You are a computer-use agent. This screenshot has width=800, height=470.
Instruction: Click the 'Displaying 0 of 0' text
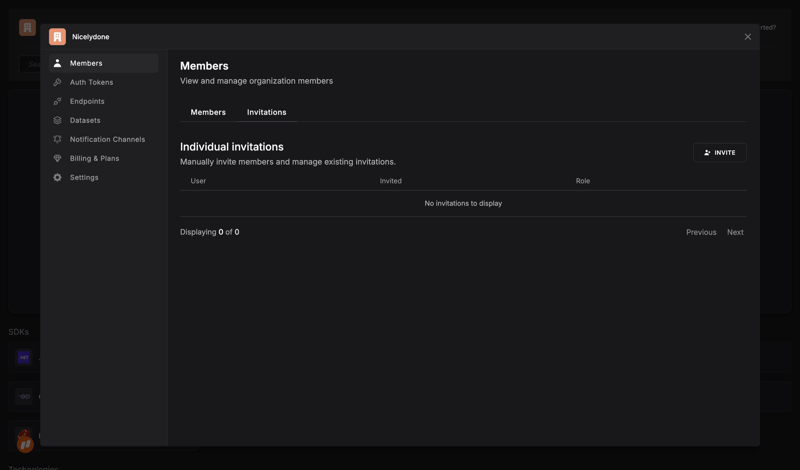point(210,232)
